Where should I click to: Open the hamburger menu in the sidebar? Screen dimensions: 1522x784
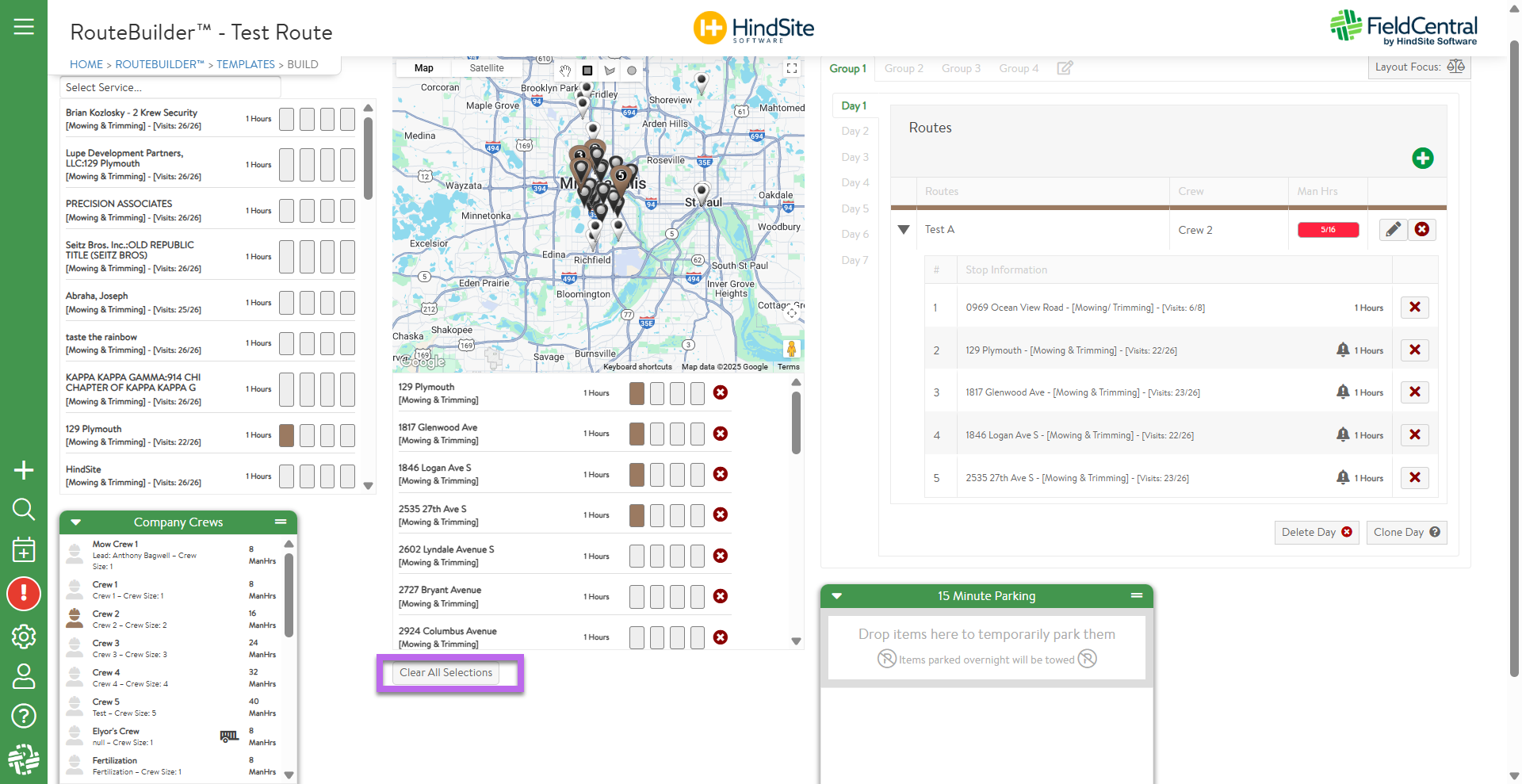[x=24, y=27]
